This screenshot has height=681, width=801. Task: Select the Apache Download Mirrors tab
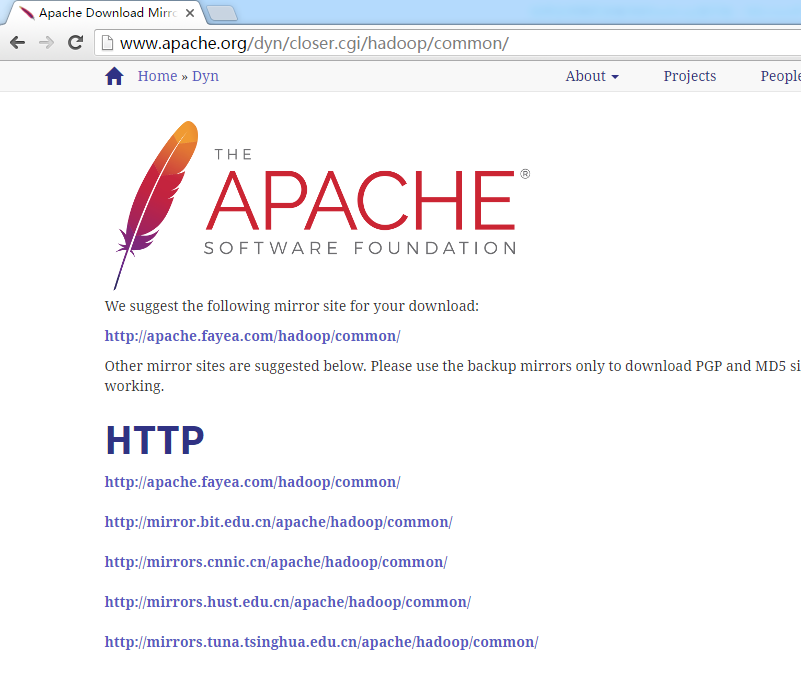pyautogui.click(x=106, y=13)
